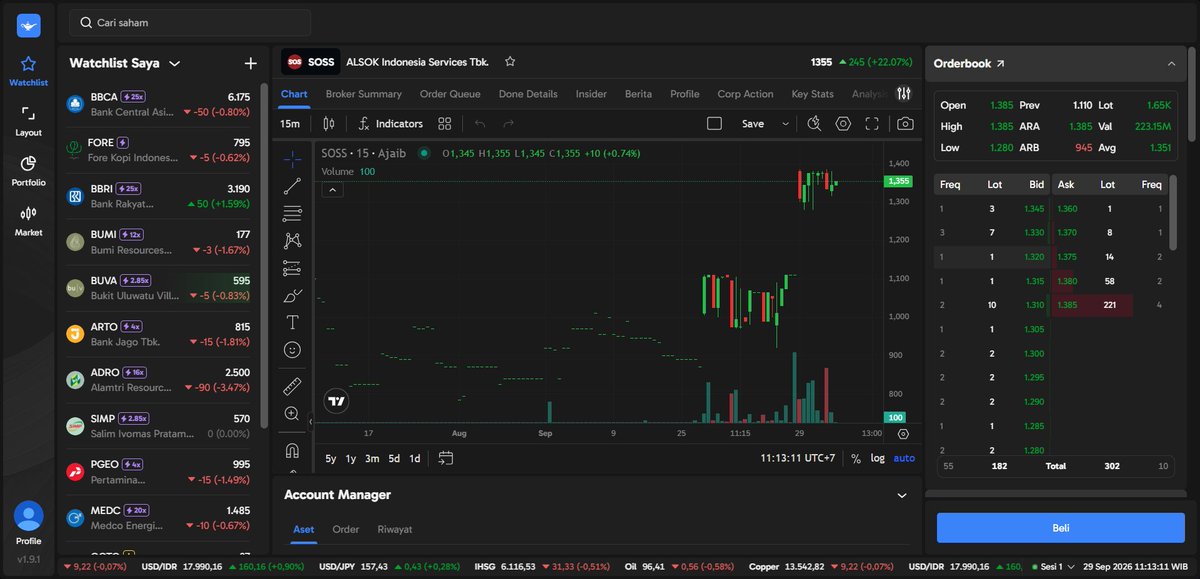The height and width of the screenshot is (579, 1200).
Task: Open the Save dropdown arrow
Action: pos(785,124)
